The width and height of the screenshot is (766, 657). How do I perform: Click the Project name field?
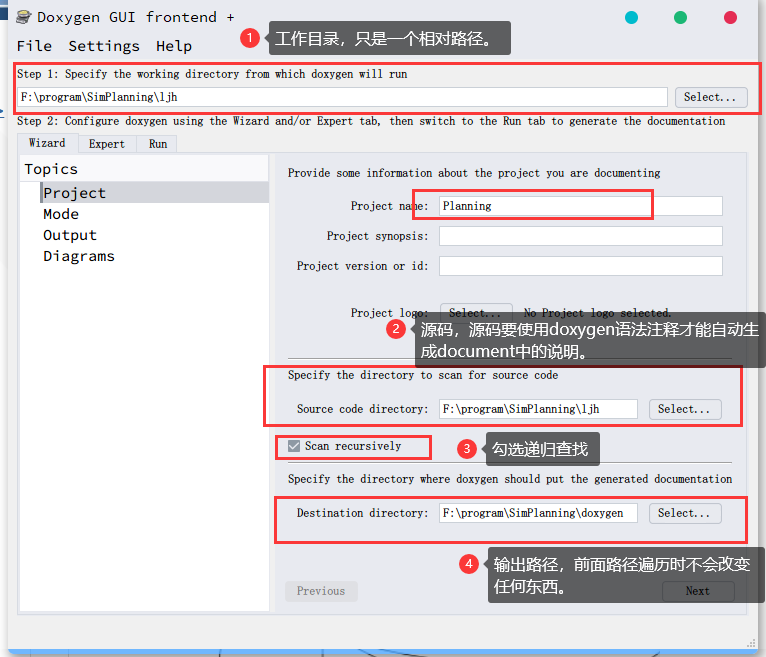point(581,206)
